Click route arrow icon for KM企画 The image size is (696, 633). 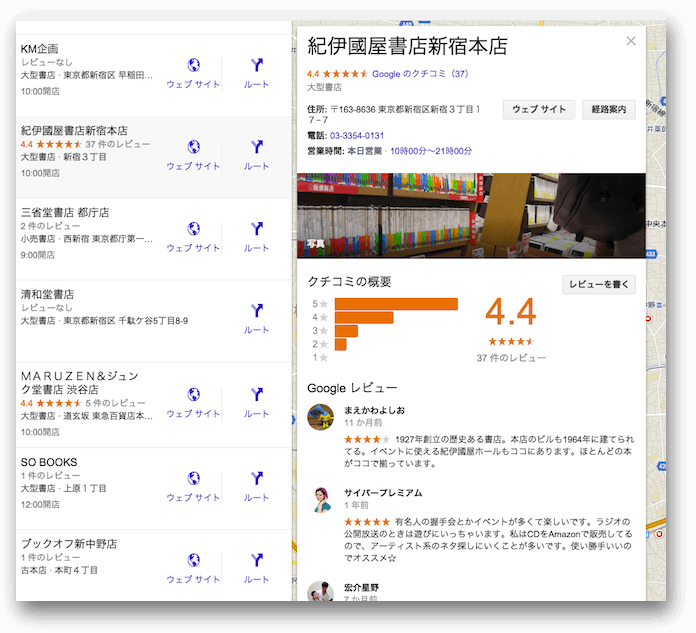point(257,65)
